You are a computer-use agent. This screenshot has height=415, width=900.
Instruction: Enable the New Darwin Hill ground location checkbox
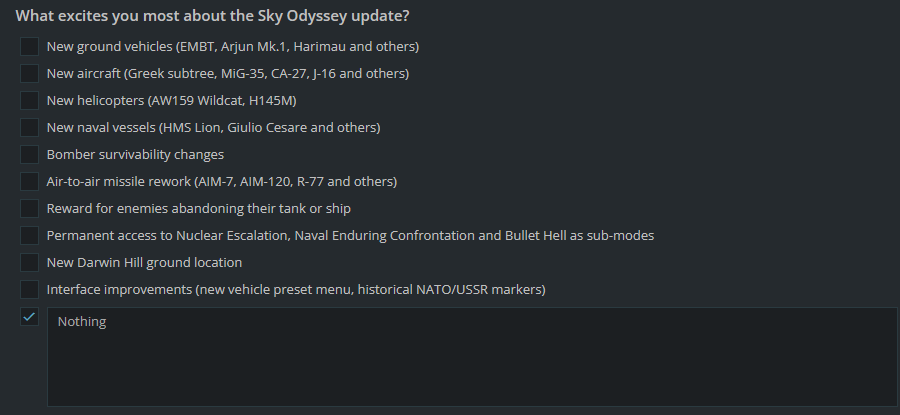click(x=29, y=262)
